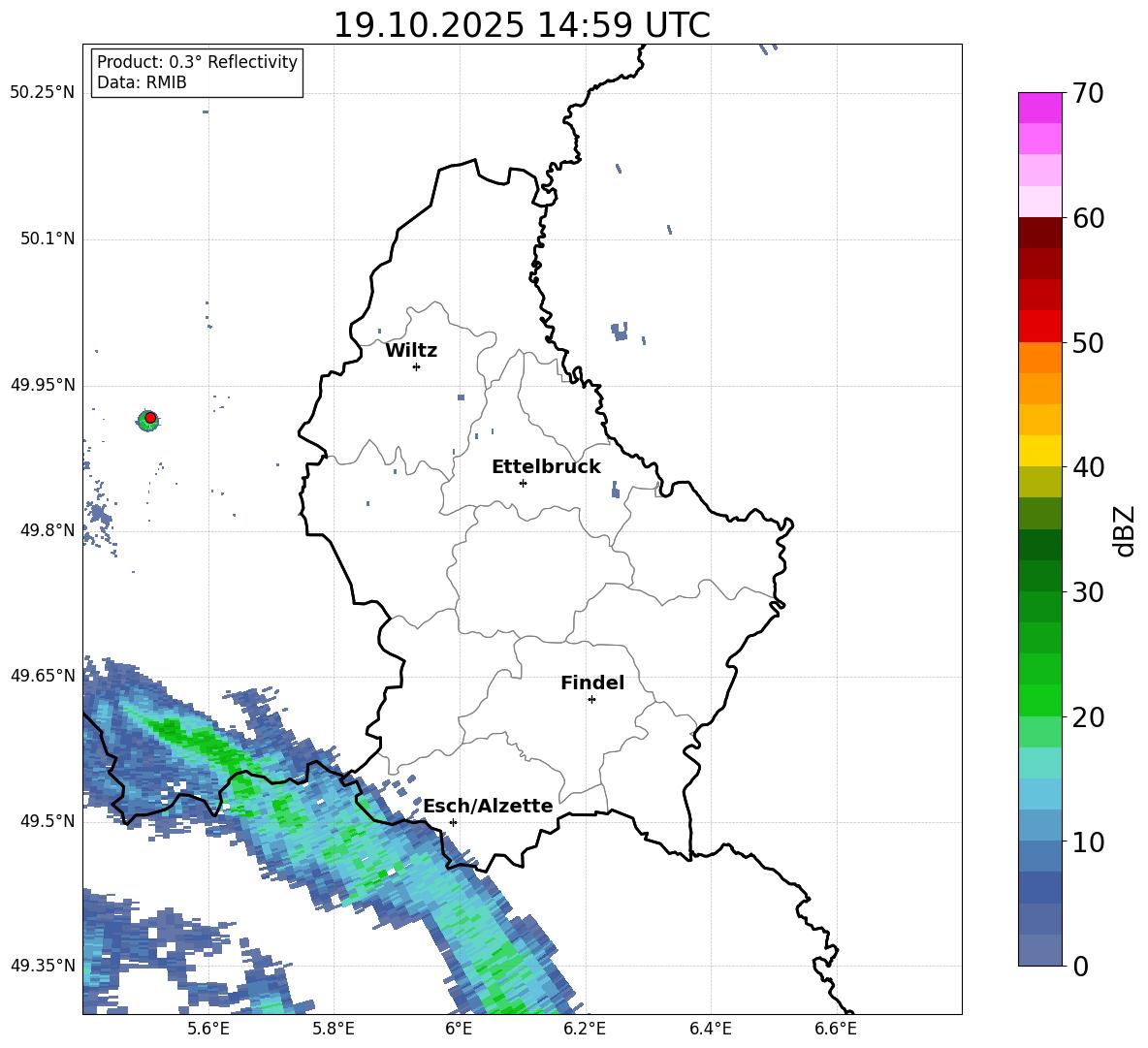1148x1048 pixels.
Task: Click the 49.65°N latitude label
Action: (x=43, y=676)
